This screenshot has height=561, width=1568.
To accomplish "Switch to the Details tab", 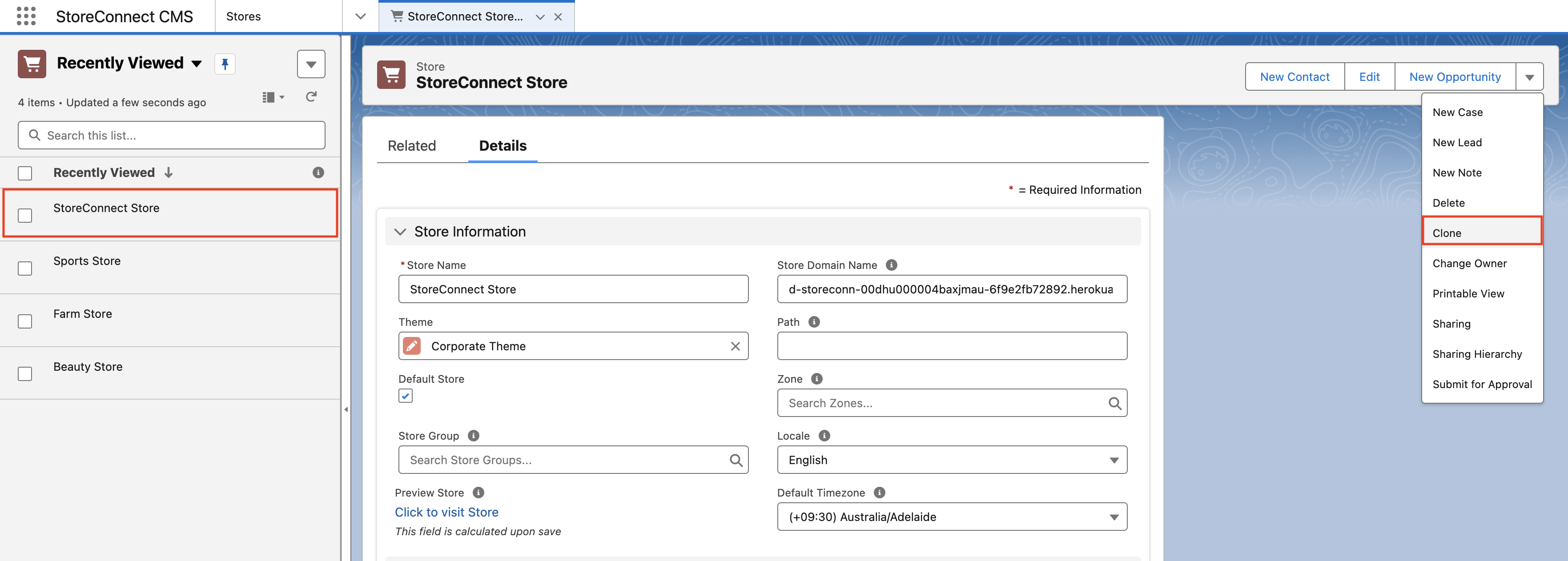I will click(503, 146).
